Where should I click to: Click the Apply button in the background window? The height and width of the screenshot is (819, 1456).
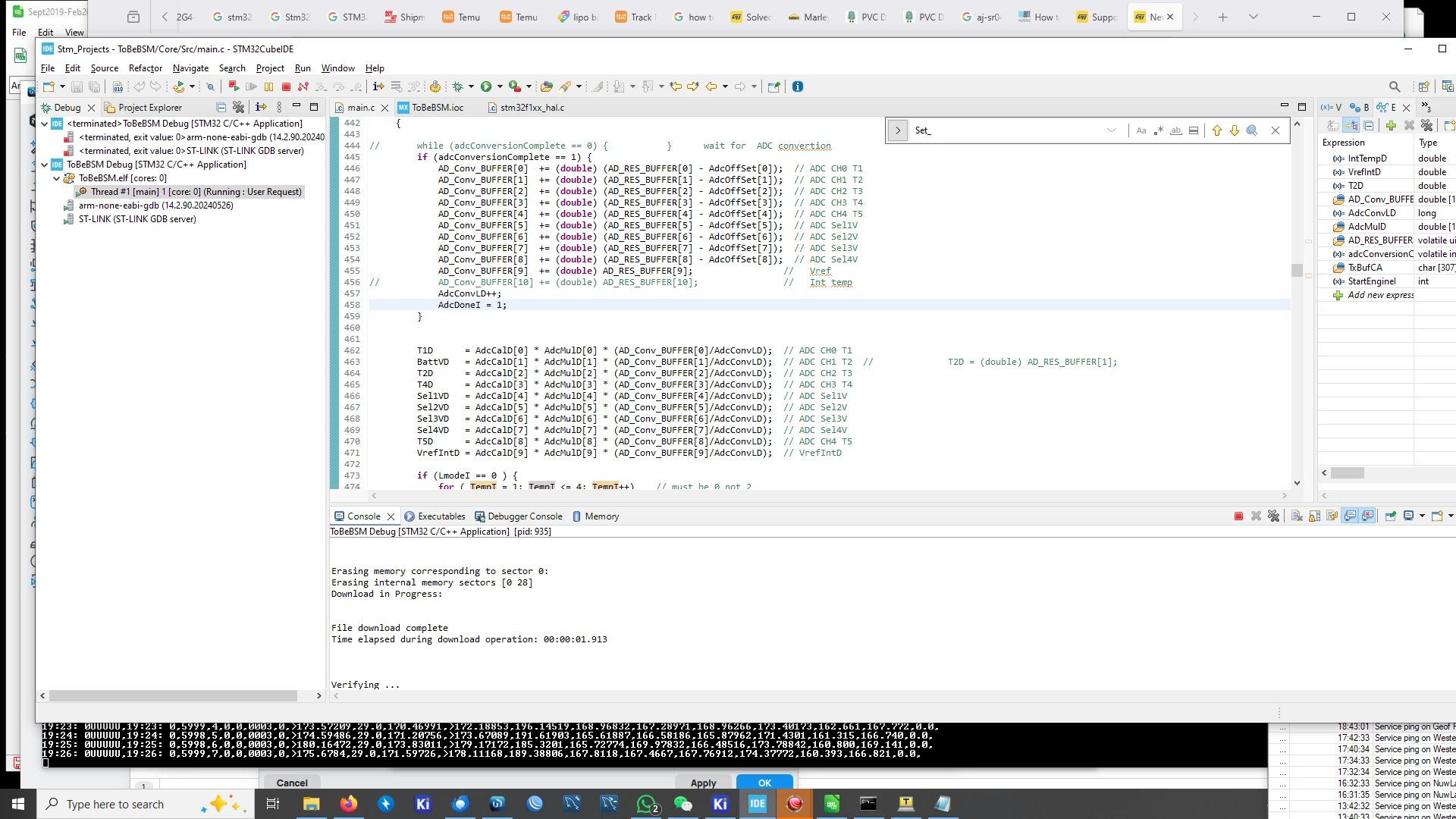tap(703, 783)
